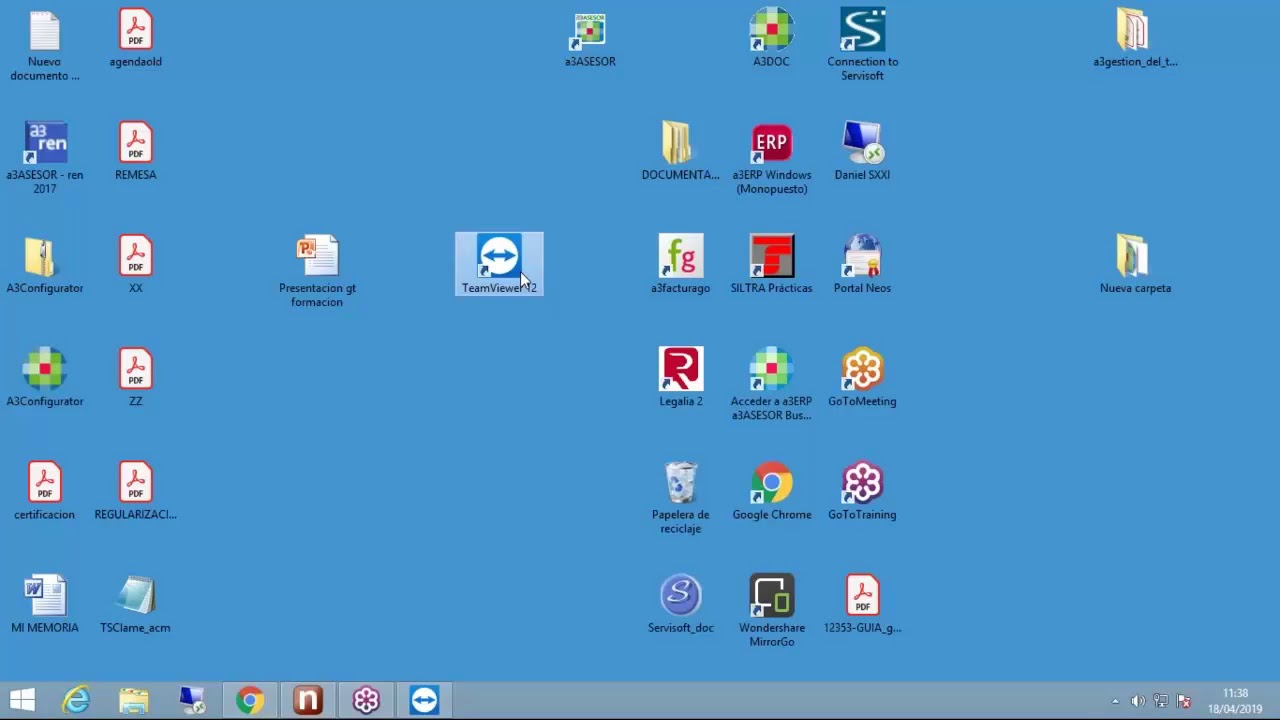Select the Wondershare MirrorGo desktop icon
Image resolution: width=1280 pixels, height=720 pixels.
click(771, 611)
